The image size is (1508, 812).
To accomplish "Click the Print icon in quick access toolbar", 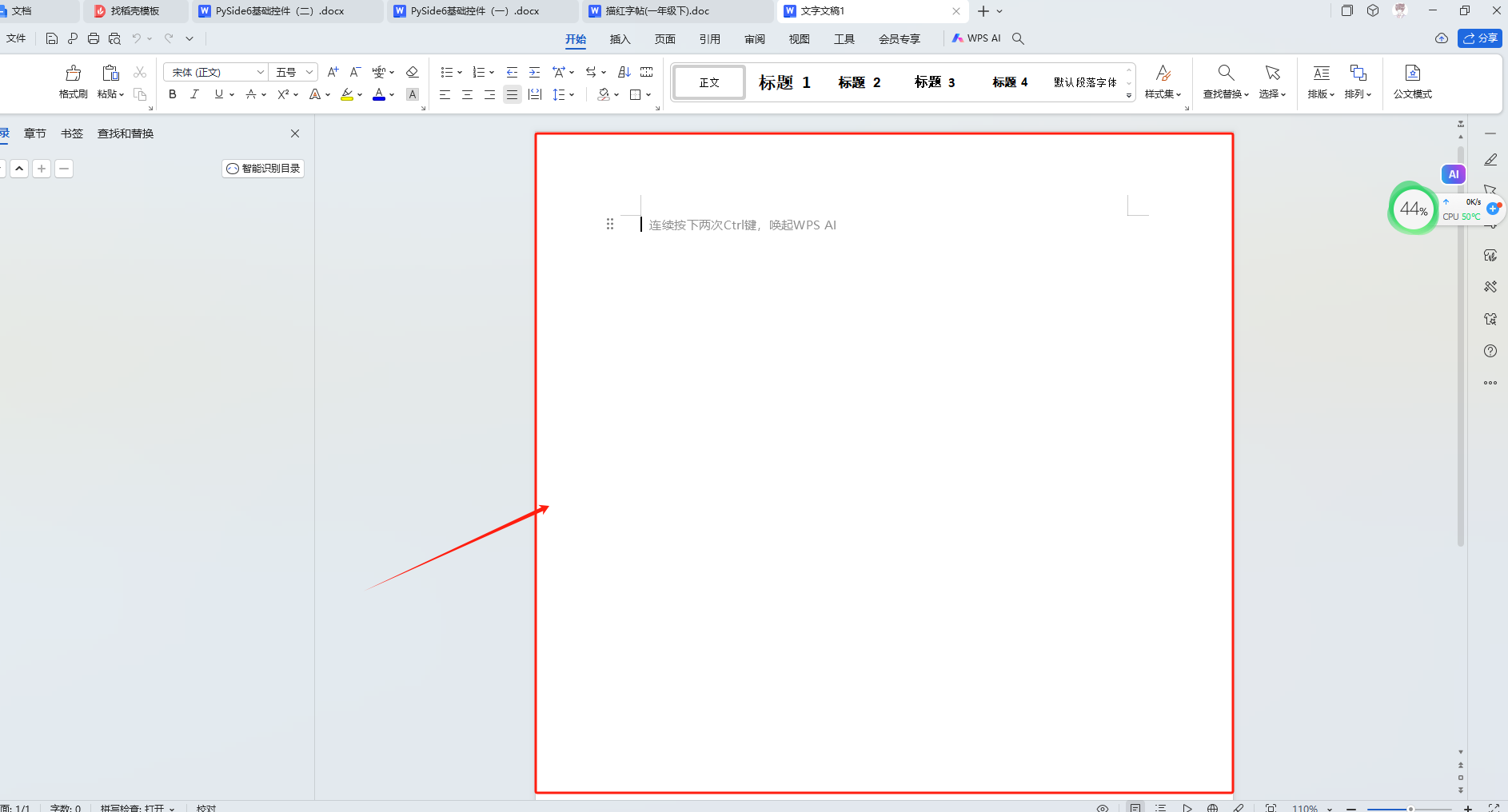I will coord(94,38).
